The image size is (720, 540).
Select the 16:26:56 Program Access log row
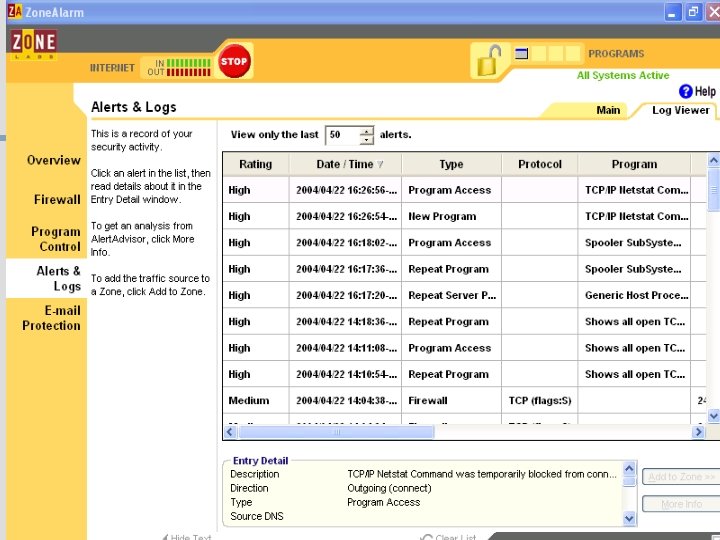(x=465, y=190)
